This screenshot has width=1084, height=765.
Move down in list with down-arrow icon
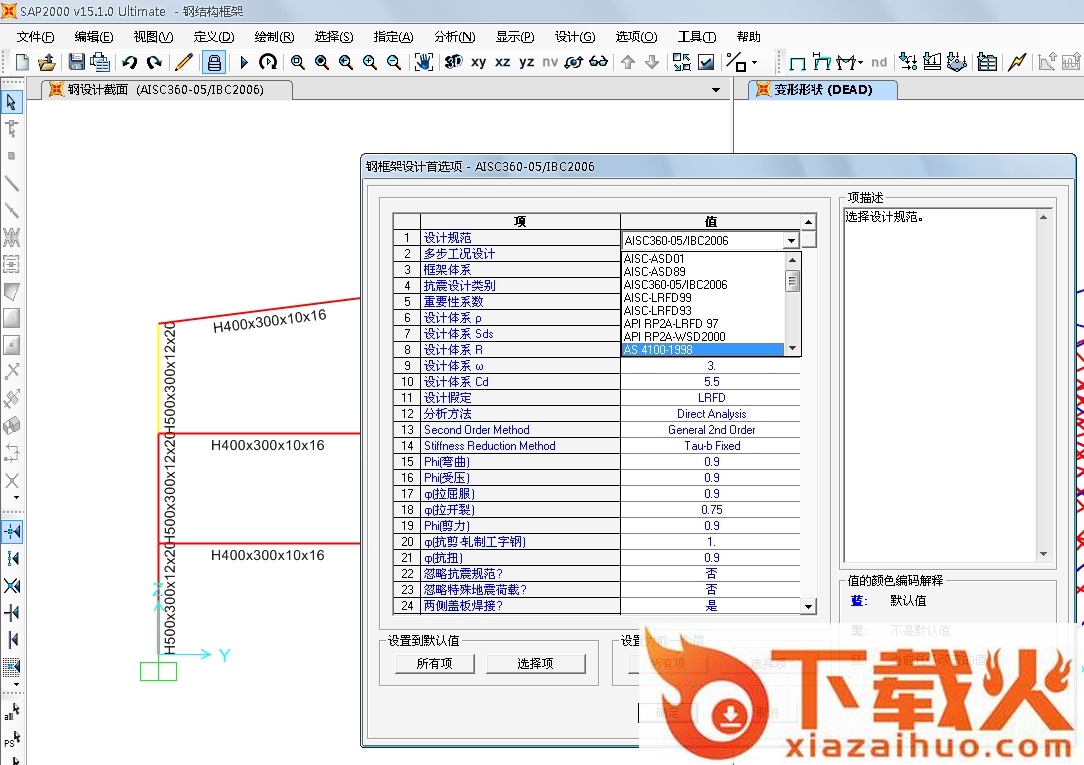(652, 62)
